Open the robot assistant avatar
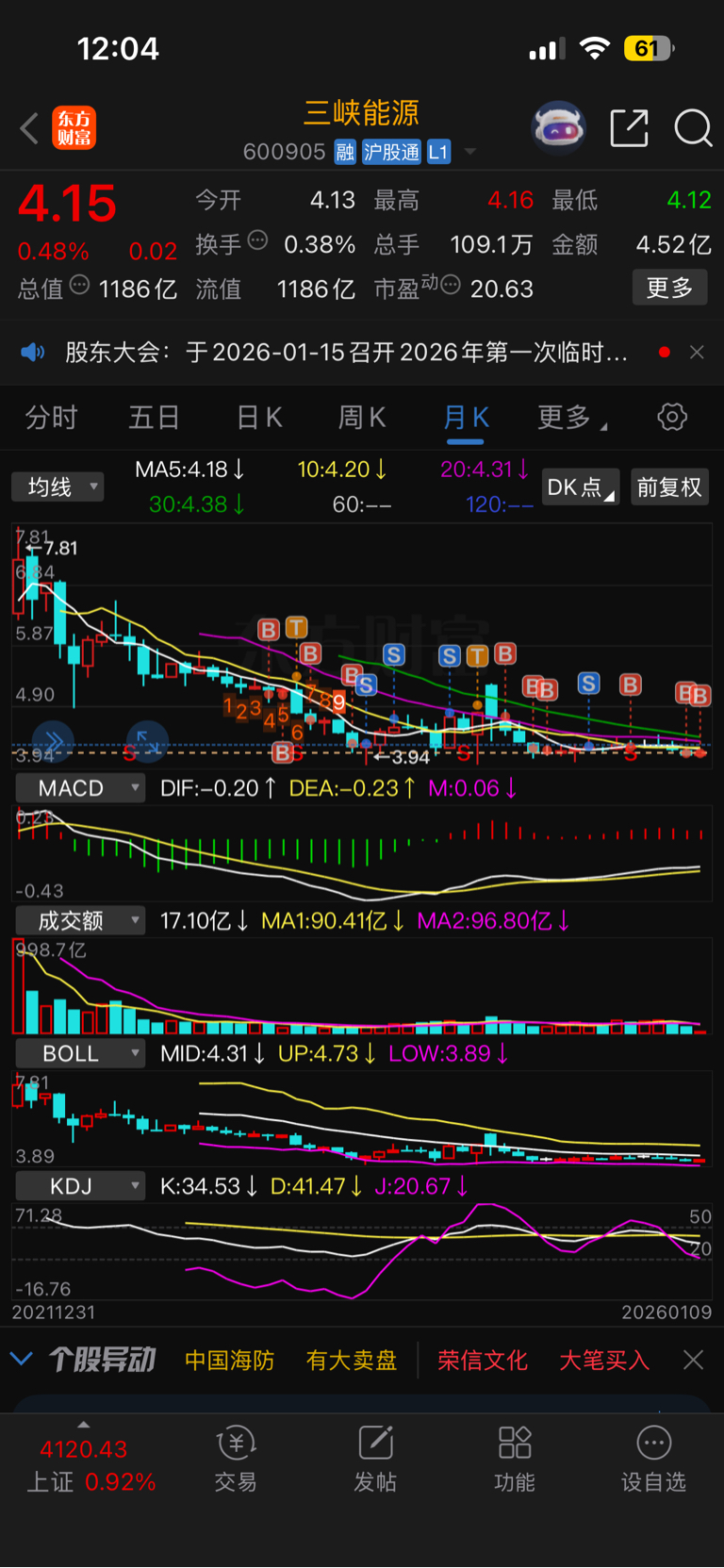The image size is (724, 1568). (x=558, y=127)
